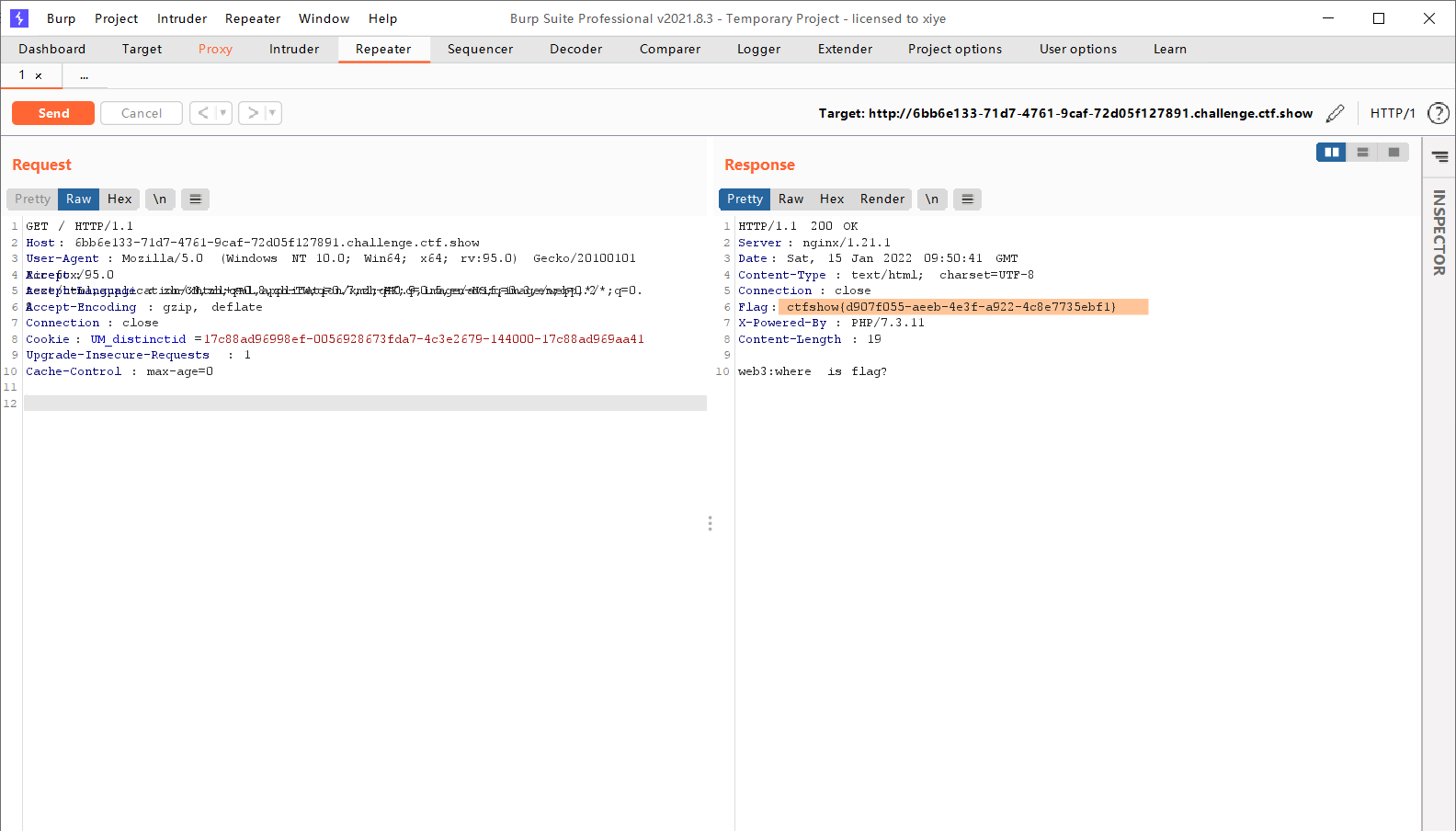
Task: Expand Inspector panel via lines icon
Action: click(1440, 156)
